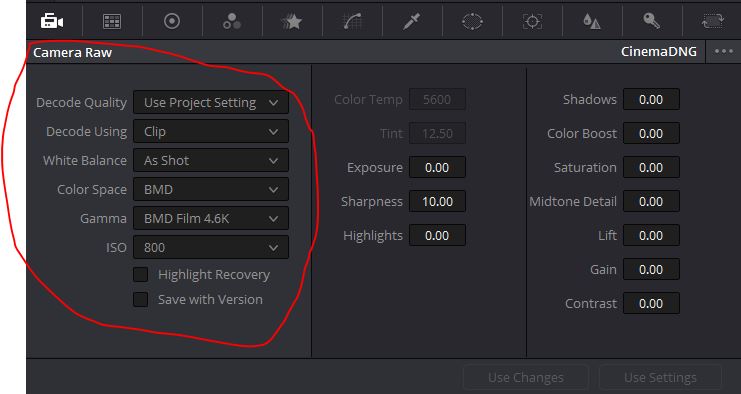The height and width of the screenshot is (394, 741).
Task: Open the Curves palette icon
Action: (353, 21)
